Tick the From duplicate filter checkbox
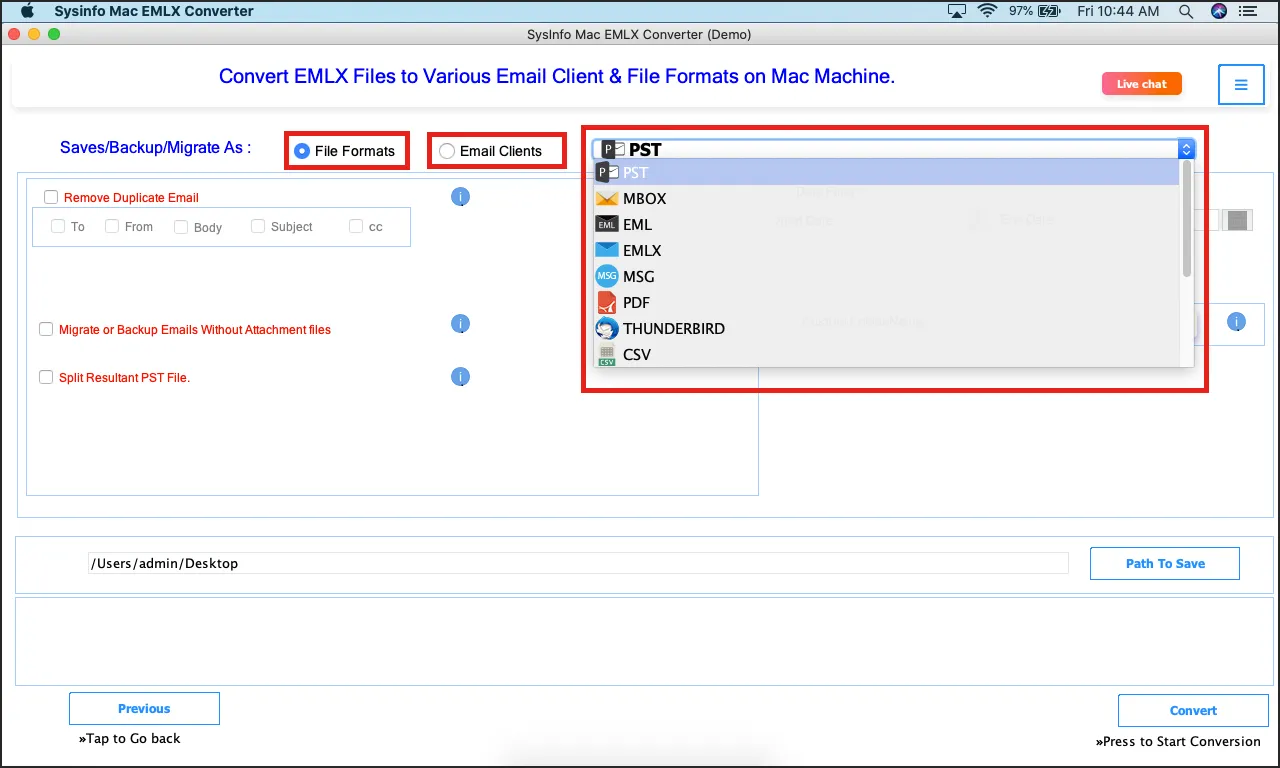This screenshot has width=1280, height=768. [x=112, y=227]
